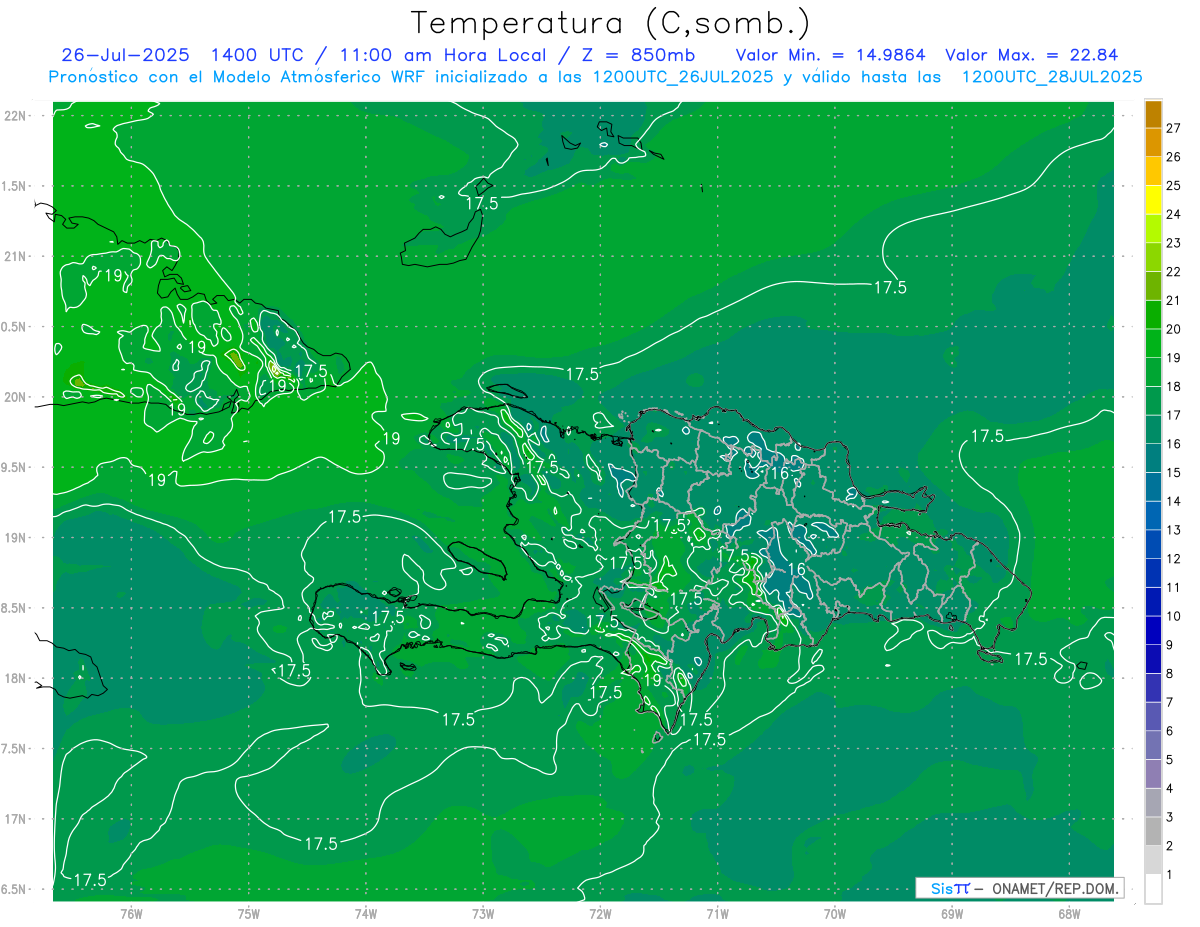The width and height of the screenshot is (1200, 927).
Task: Click longitude axis label "74W"
Action: click(366, 914)
